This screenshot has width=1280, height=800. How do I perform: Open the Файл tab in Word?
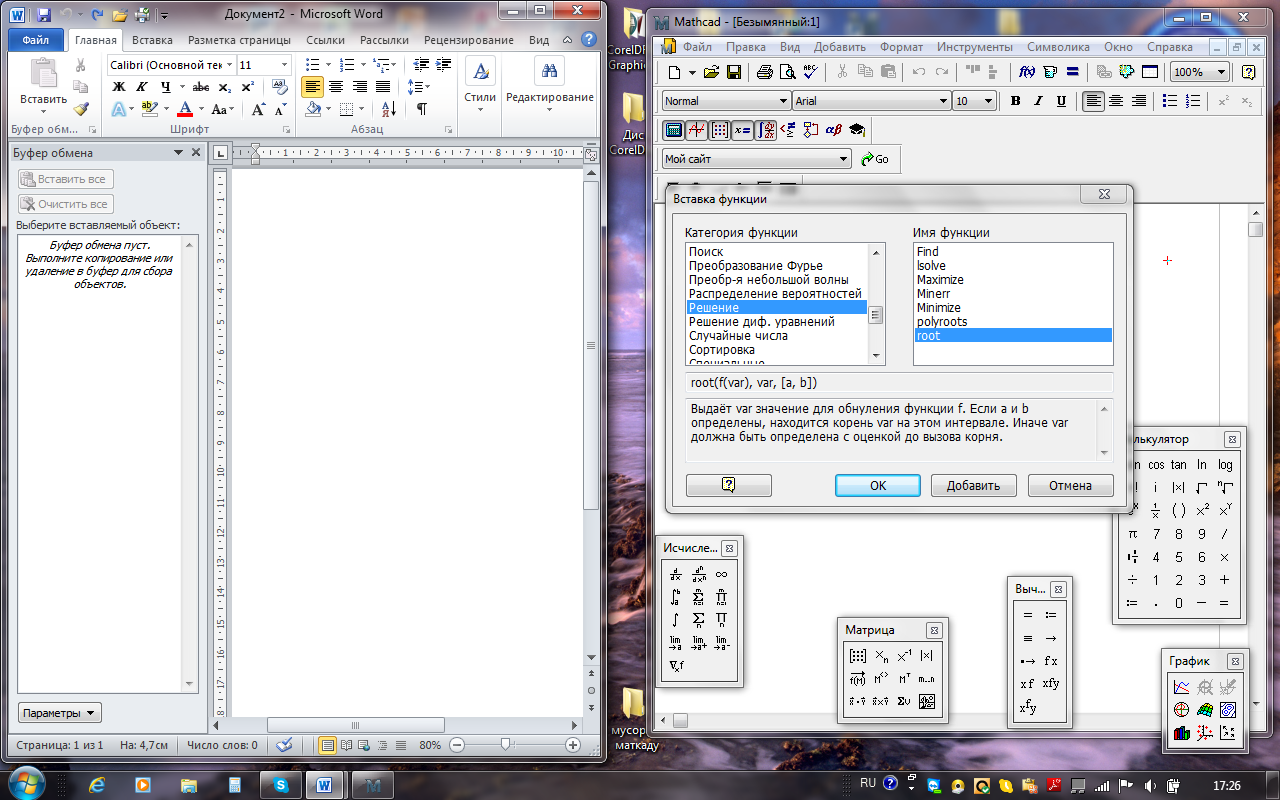tap(36, 40)
